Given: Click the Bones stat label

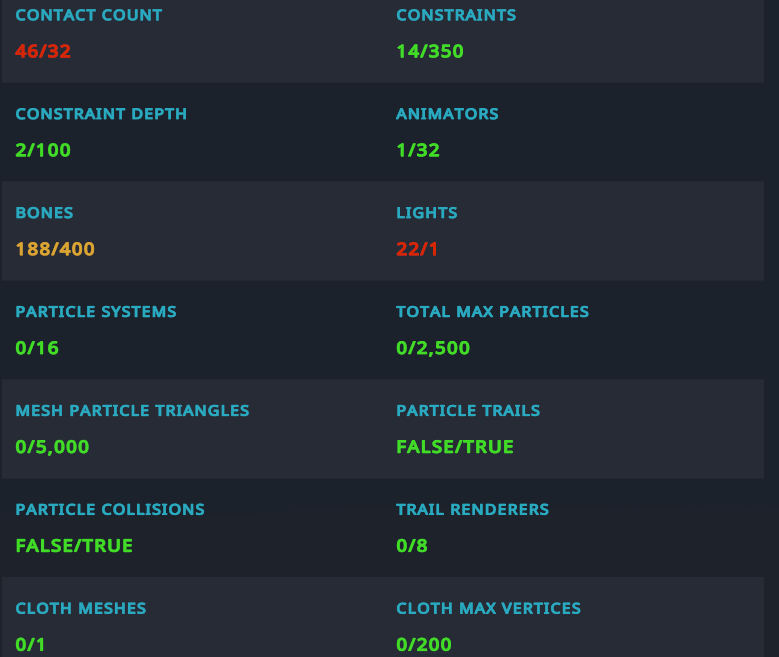Looking at the screenshot, I should point(44,213).
